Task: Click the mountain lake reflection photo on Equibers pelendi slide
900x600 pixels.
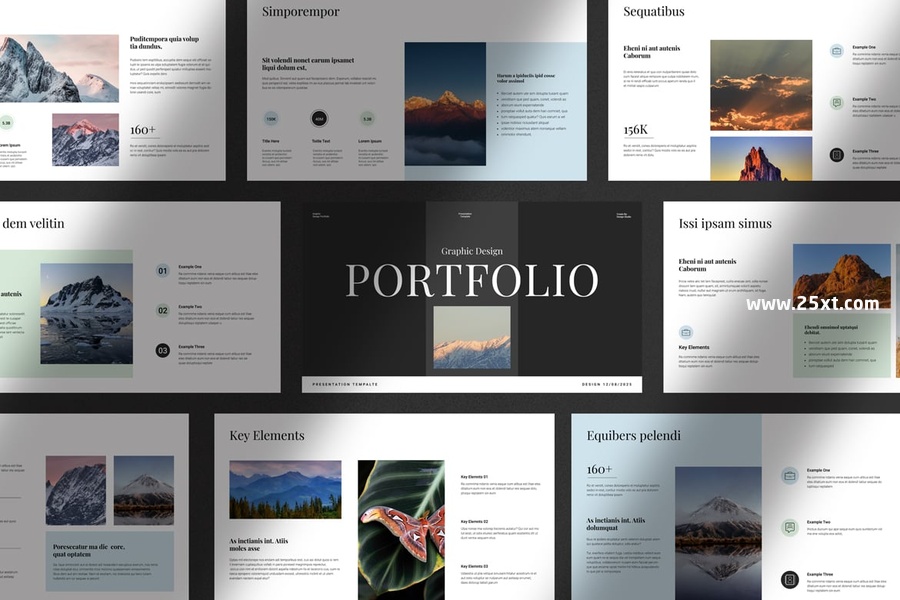Action: 718,533
